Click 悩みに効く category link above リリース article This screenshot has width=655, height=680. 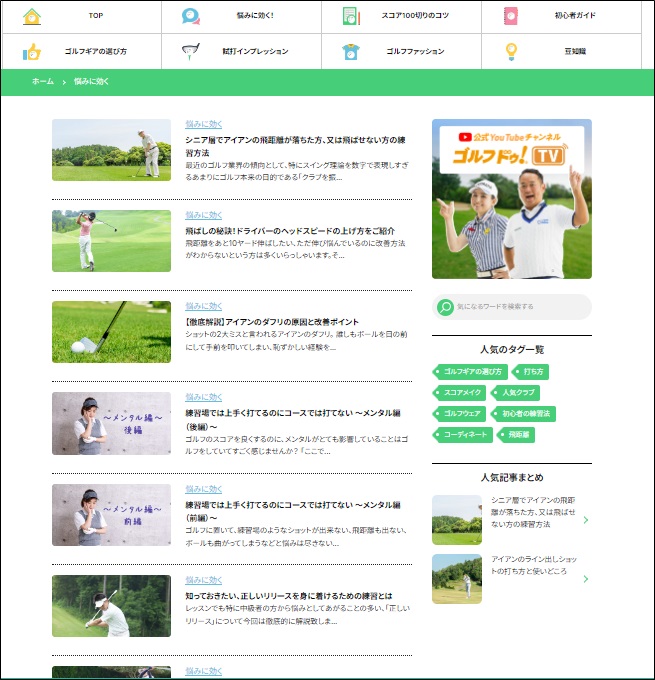pyautogui.click(x=203, y=580)
